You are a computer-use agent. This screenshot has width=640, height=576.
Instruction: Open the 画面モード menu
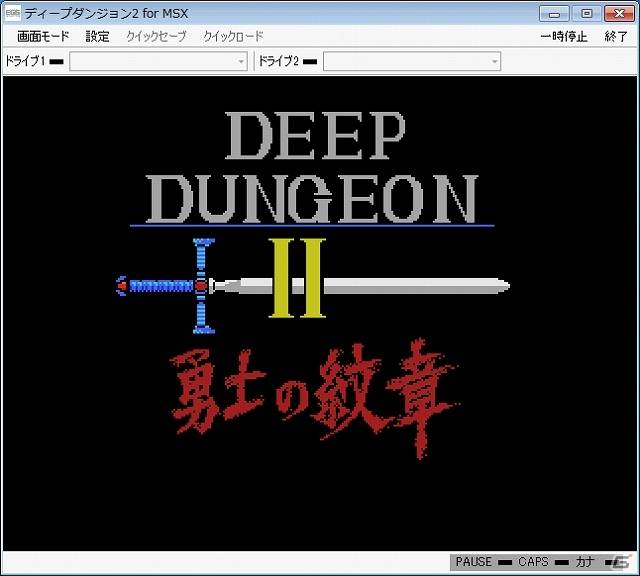point(43,37)
